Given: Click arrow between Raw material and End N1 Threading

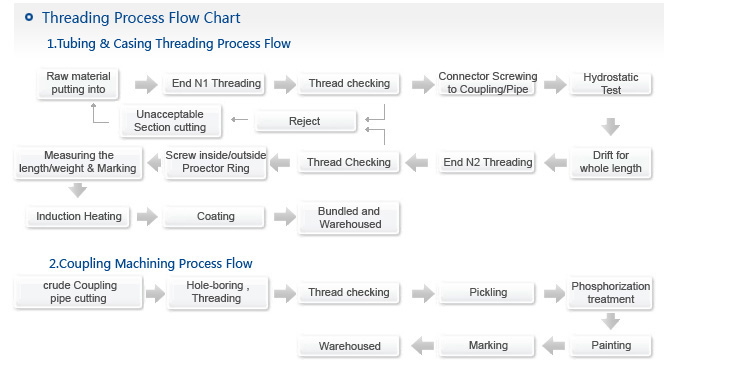Looking at the screenshot, I should (x=146, y=85).
